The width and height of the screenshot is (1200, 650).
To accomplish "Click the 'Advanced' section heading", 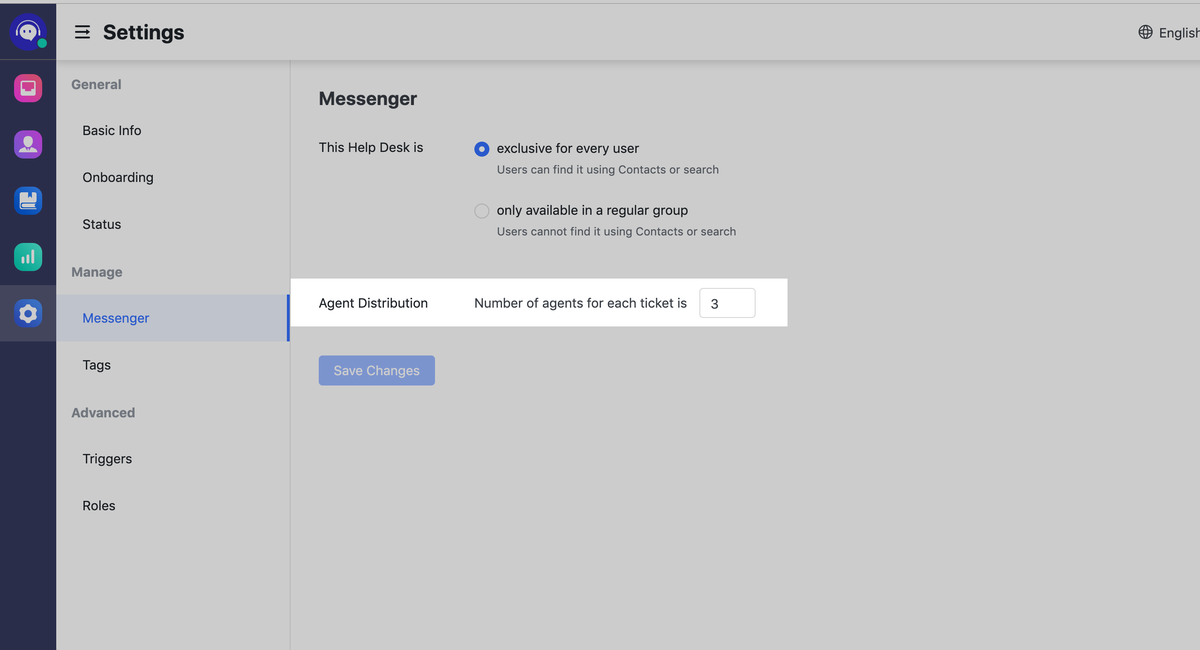I will coord(103,413).
